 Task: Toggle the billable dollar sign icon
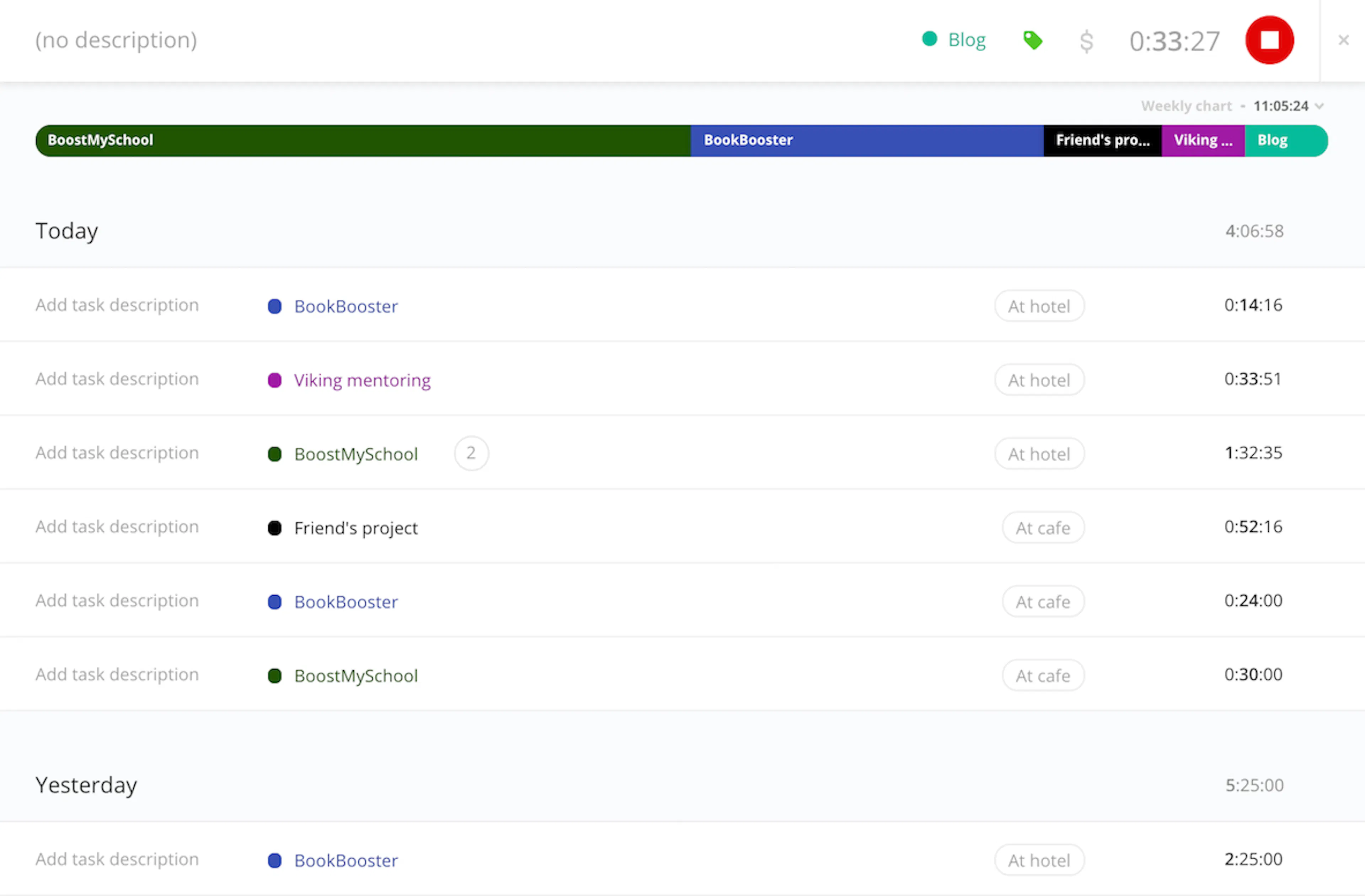tap(1086, 41)
